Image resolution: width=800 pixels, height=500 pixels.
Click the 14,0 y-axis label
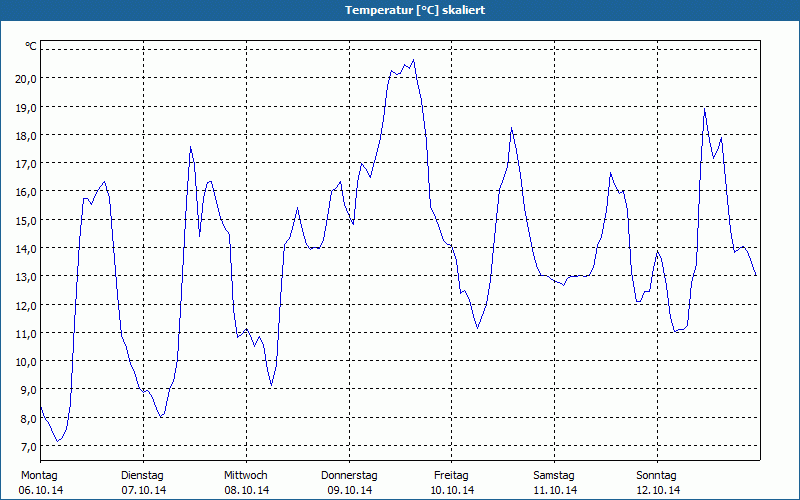click(x=27, y=248)
